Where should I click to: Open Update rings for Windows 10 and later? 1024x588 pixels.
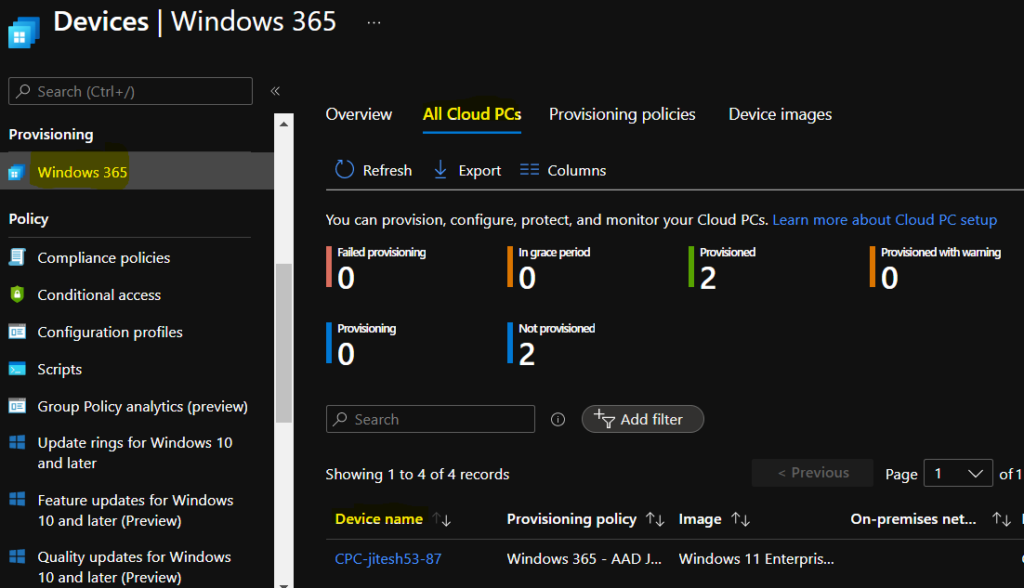[x=135, y=453]
